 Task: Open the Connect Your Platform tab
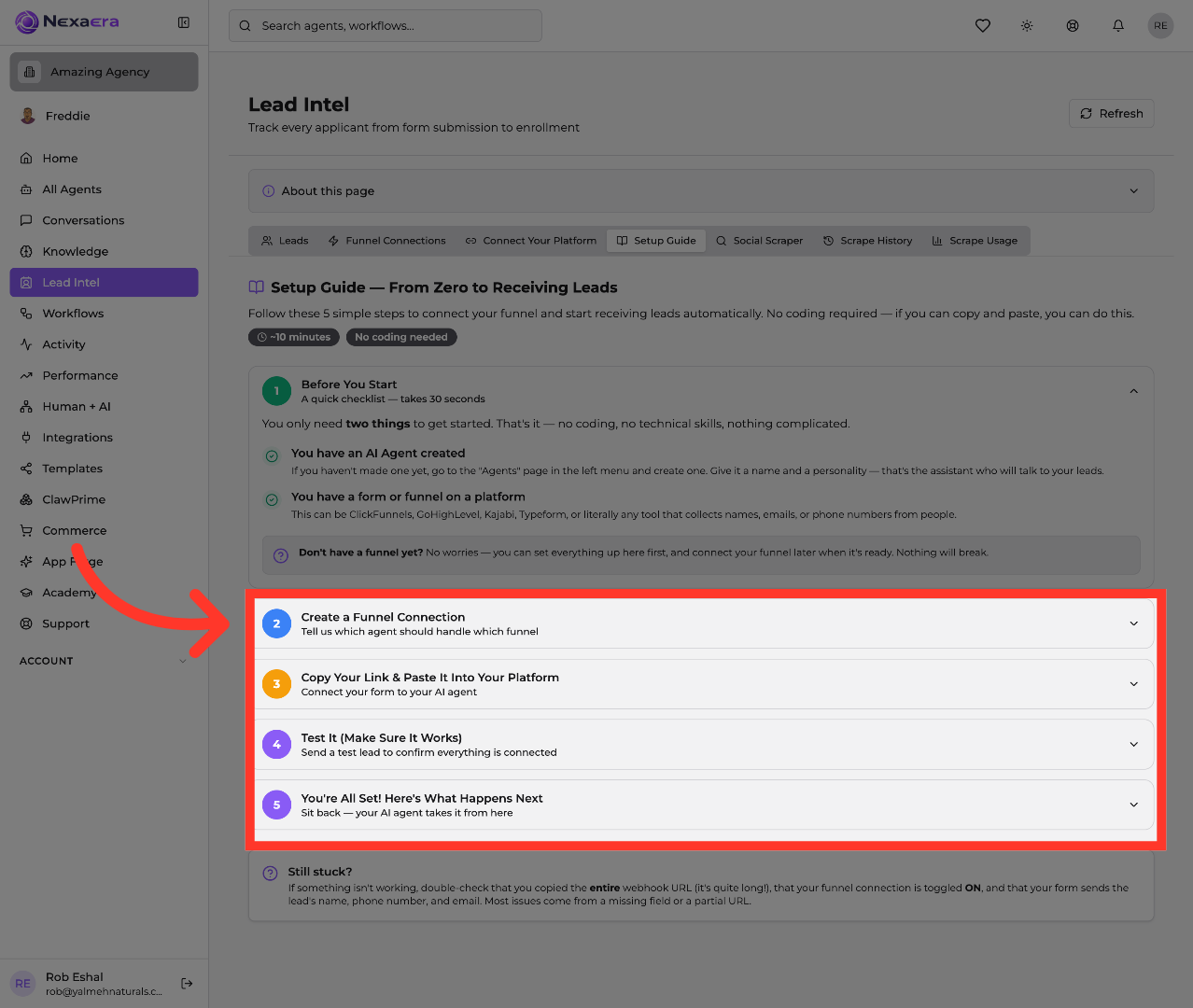pyautogui.click(x=530, y=241)
